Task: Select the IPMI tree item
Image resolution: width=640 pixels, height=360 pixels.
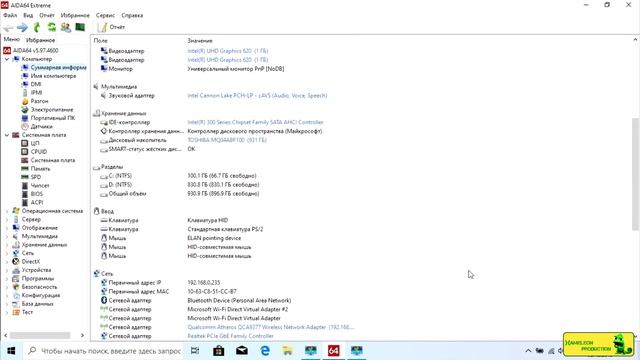Action: point(36,93)
